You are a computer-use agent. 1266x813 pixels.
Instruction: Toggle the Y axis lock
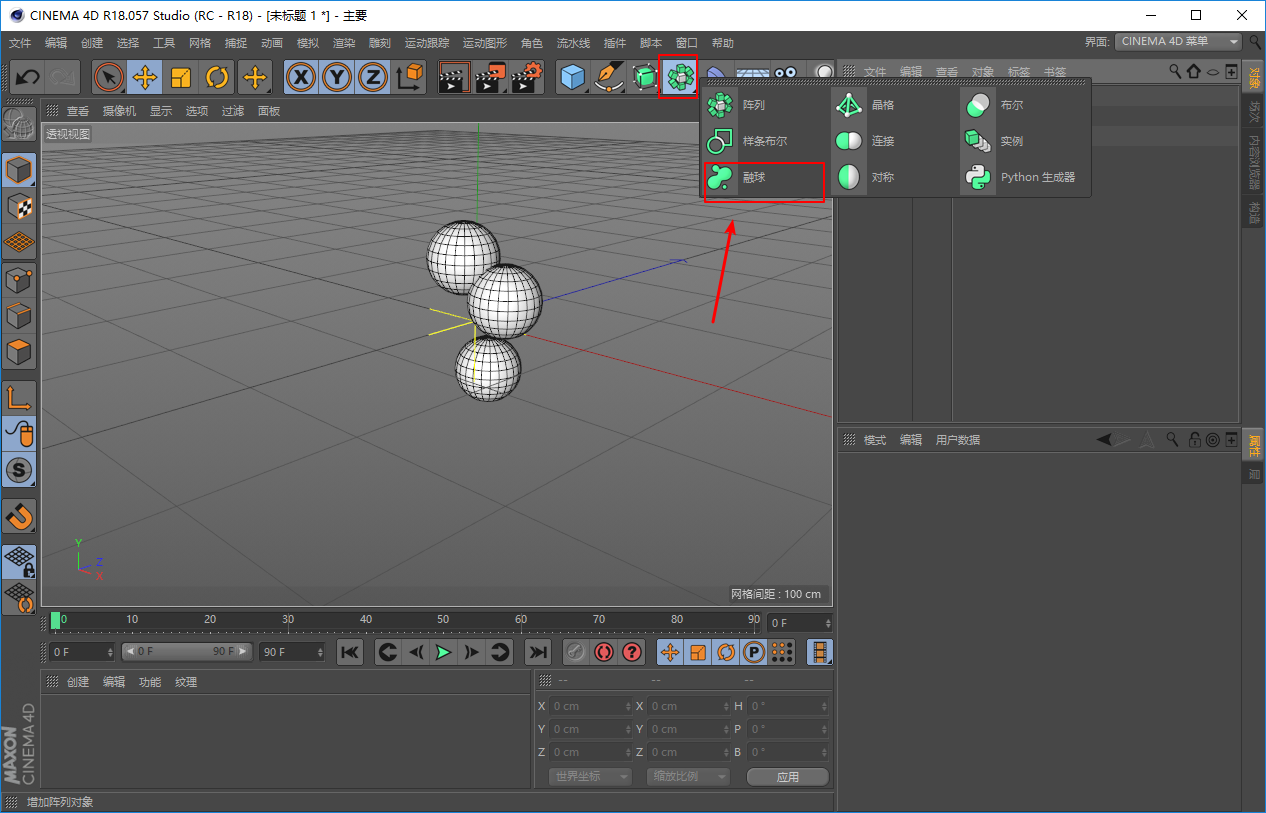point(337,77)
